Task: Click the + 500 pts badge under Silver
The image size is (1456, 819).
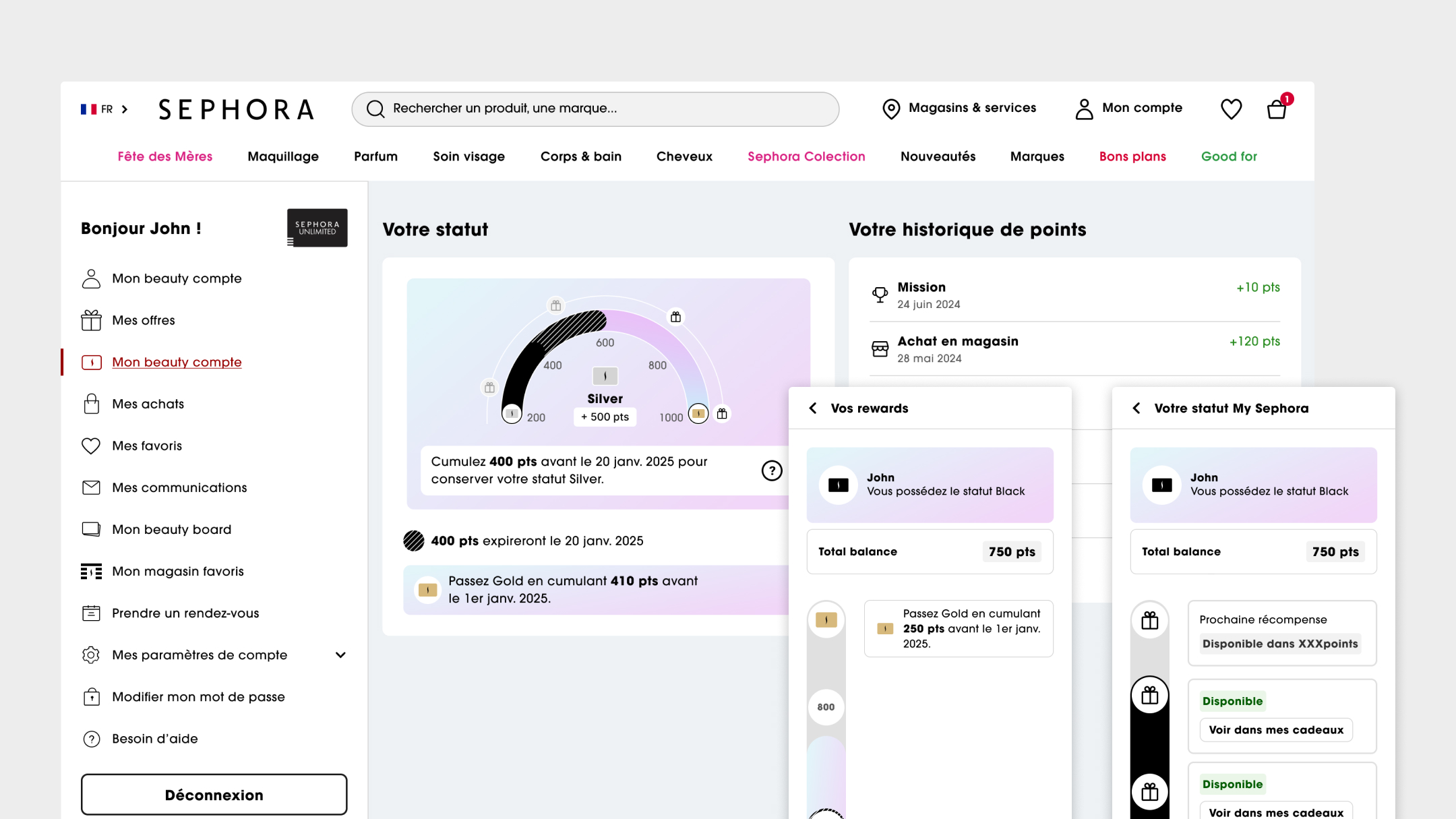Action: coord(605,417)
